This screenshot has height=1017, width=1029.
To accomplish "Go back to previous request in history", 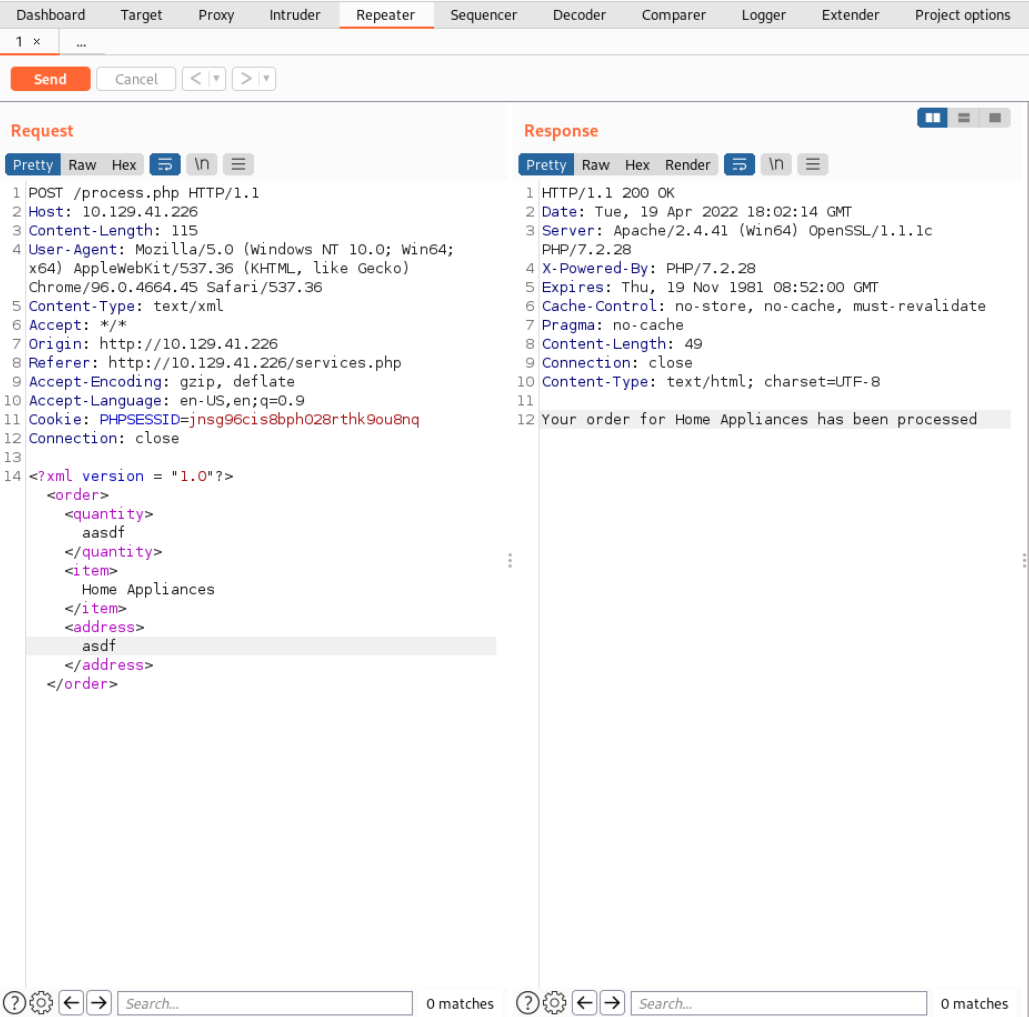I will [x=196, y=79].
